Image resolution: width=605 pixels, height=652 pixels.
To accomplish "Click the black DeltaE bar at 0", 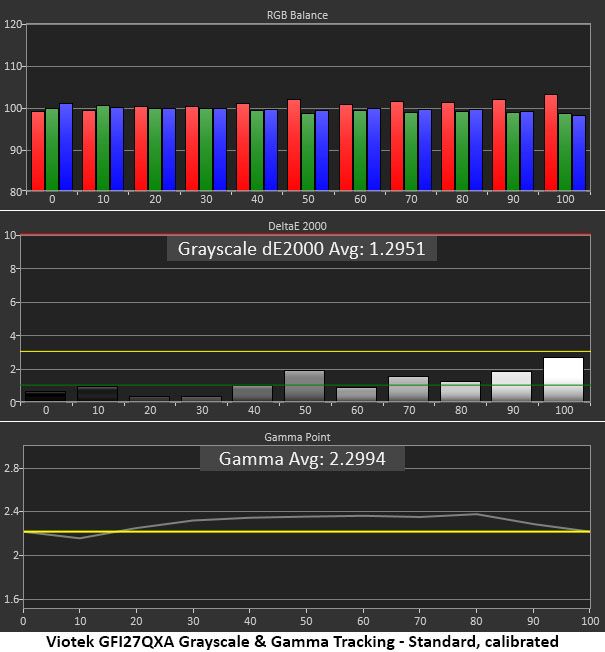I will click(x=45, y=396).
